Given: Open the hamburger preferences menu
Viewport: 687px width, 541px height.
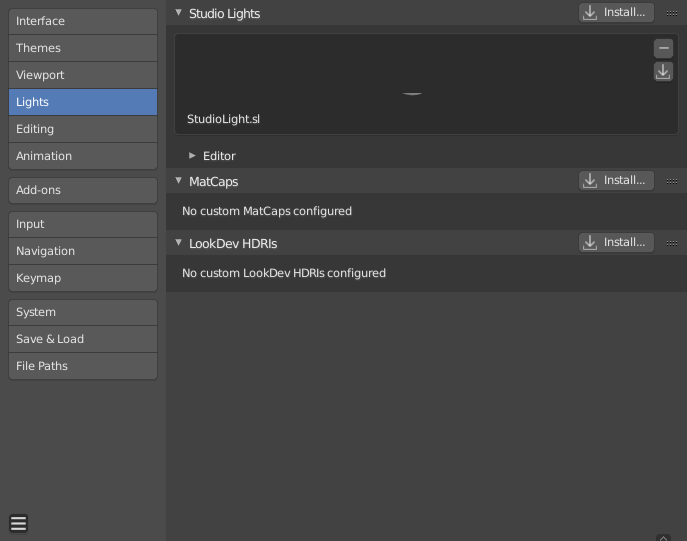Looking at the screenshot, I should point(18,523).
